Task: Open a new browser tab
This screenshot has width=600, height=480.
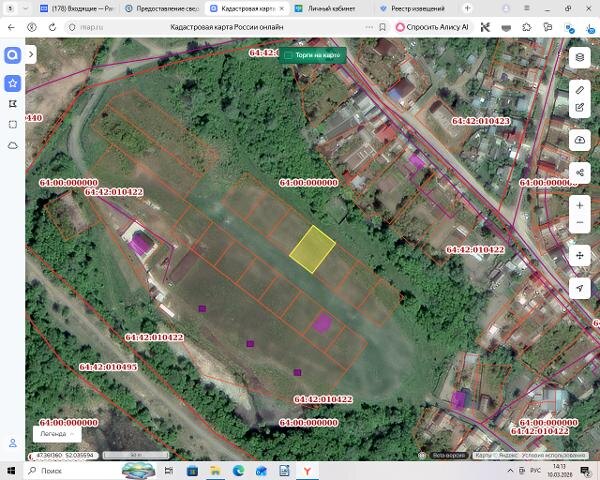Action: 468,8
